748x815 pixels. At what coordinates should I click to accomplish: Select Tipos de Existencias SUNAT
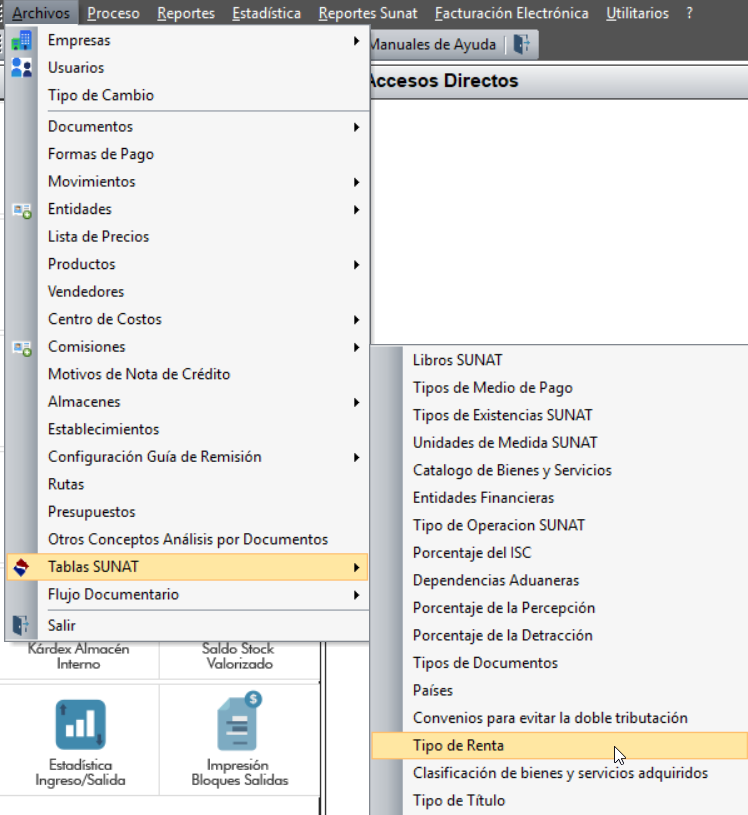pos(559,415)
